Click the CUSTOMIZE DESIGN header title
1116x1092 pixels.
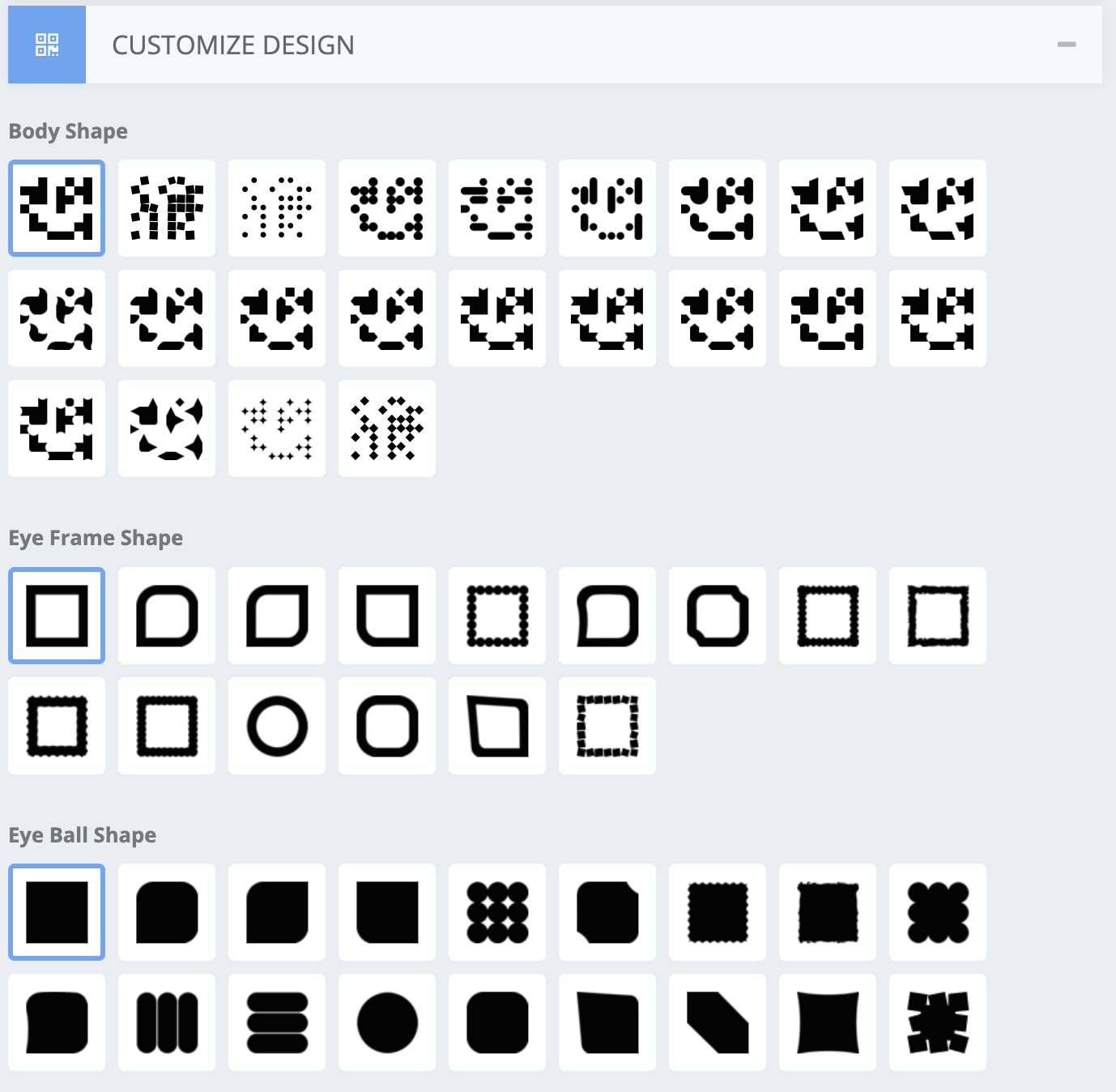click(233, 45)
